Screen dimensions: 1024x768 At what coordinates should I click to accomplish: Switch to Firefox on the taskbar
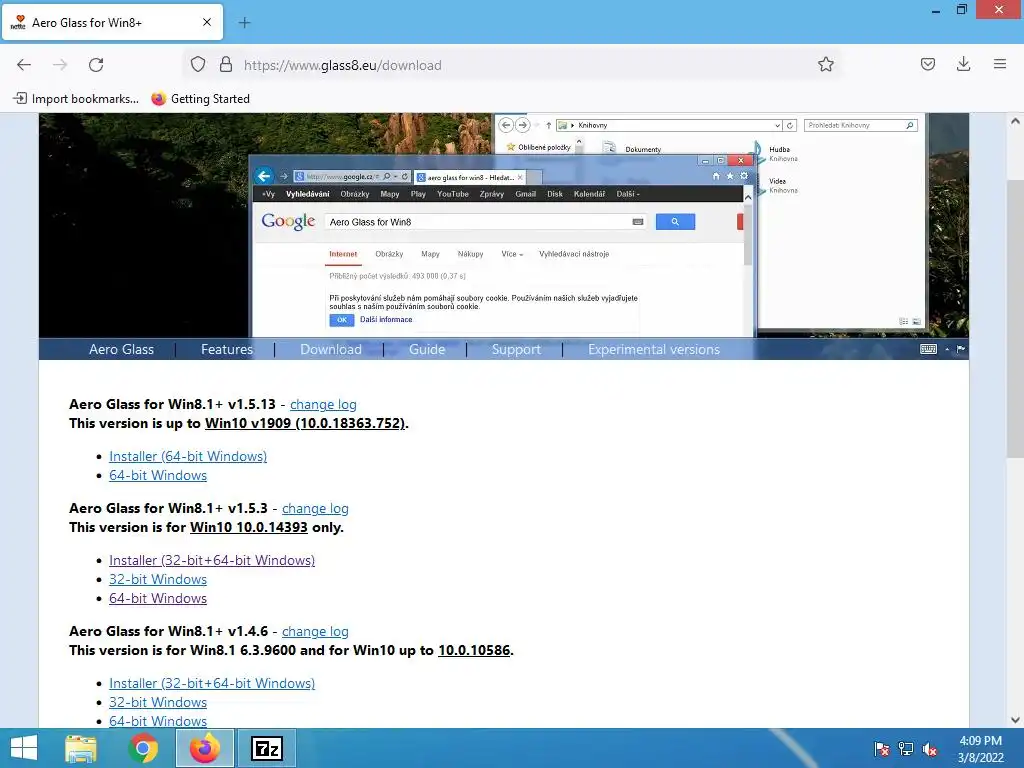205,748
